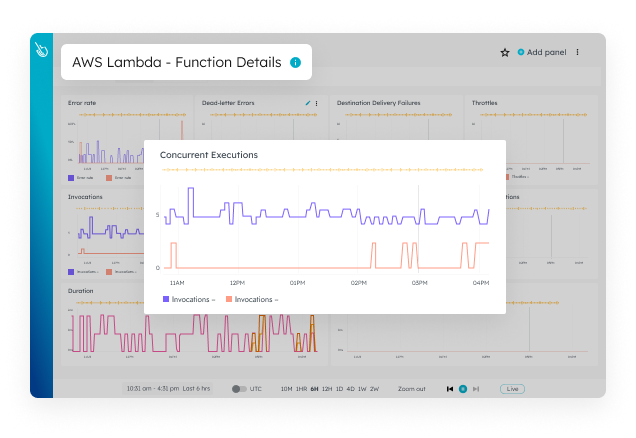Open the dashboard kebab menu next to Add panel

coord(577,52)
